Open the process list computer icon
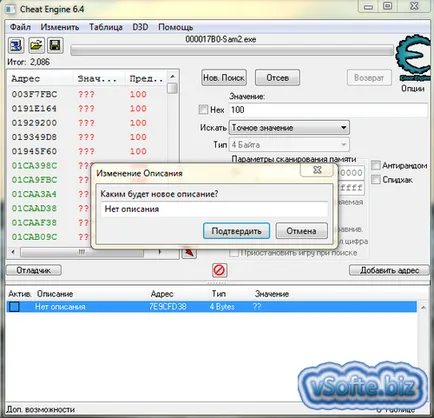The image size is (434, 418). pyautogui.click(x=15, y=46)
